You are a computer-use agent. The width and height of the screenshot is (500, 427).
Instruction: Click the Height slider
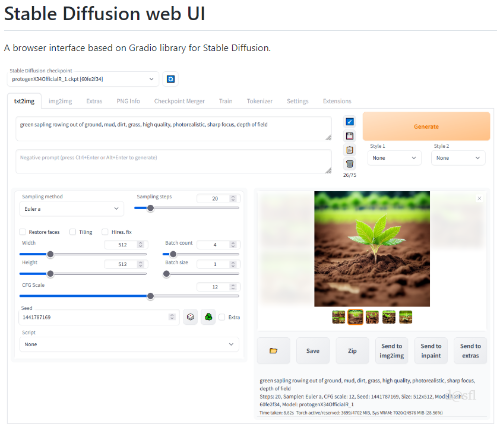coord(83,274)
